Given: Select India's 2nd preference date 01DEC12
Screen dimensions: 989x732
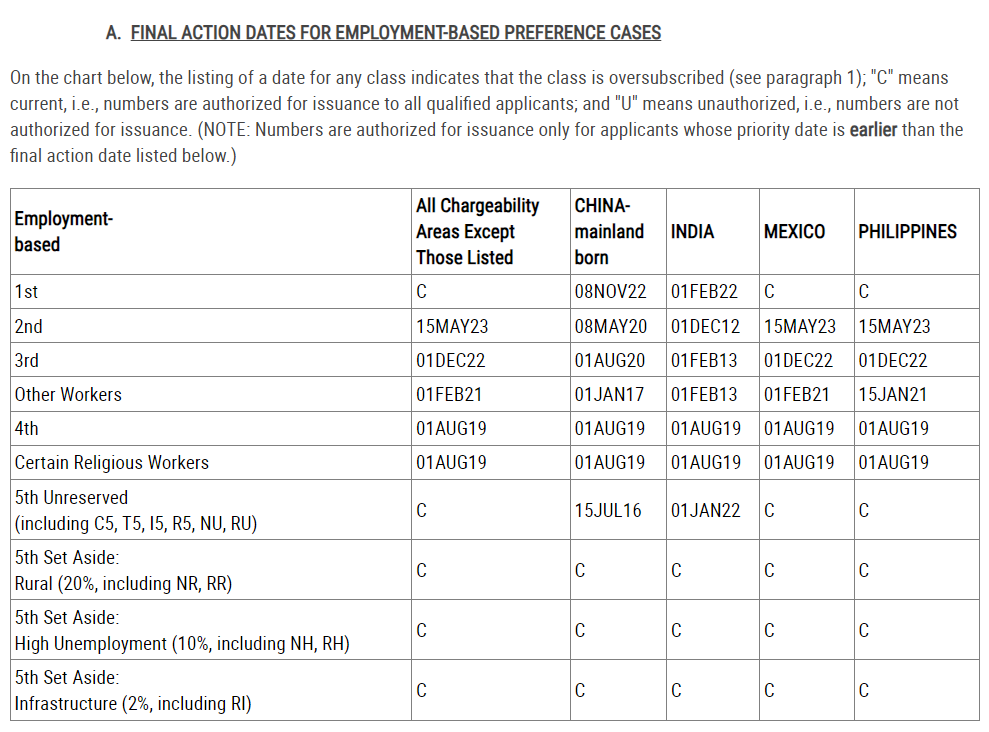Looking at the screenshot, I should (704, 327).
